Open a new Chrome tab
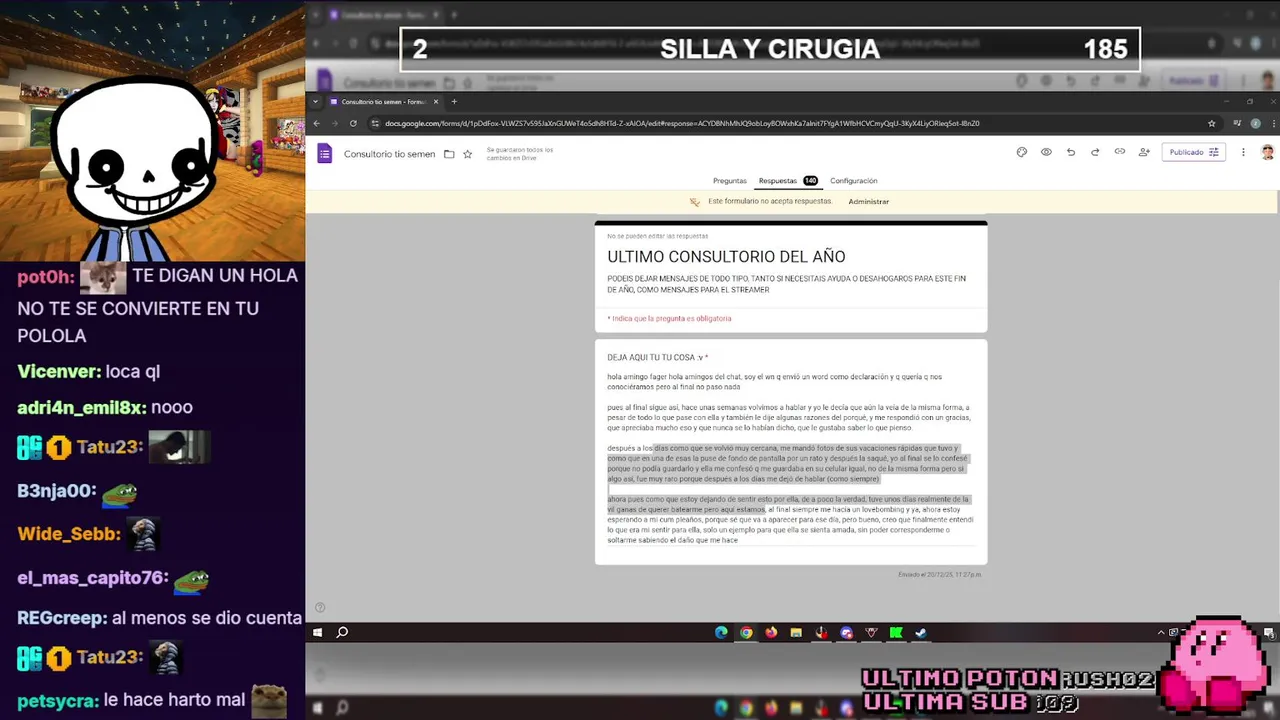Image resolution: width=1280 pixels, height=720 pixels. [x=454, y=101]
